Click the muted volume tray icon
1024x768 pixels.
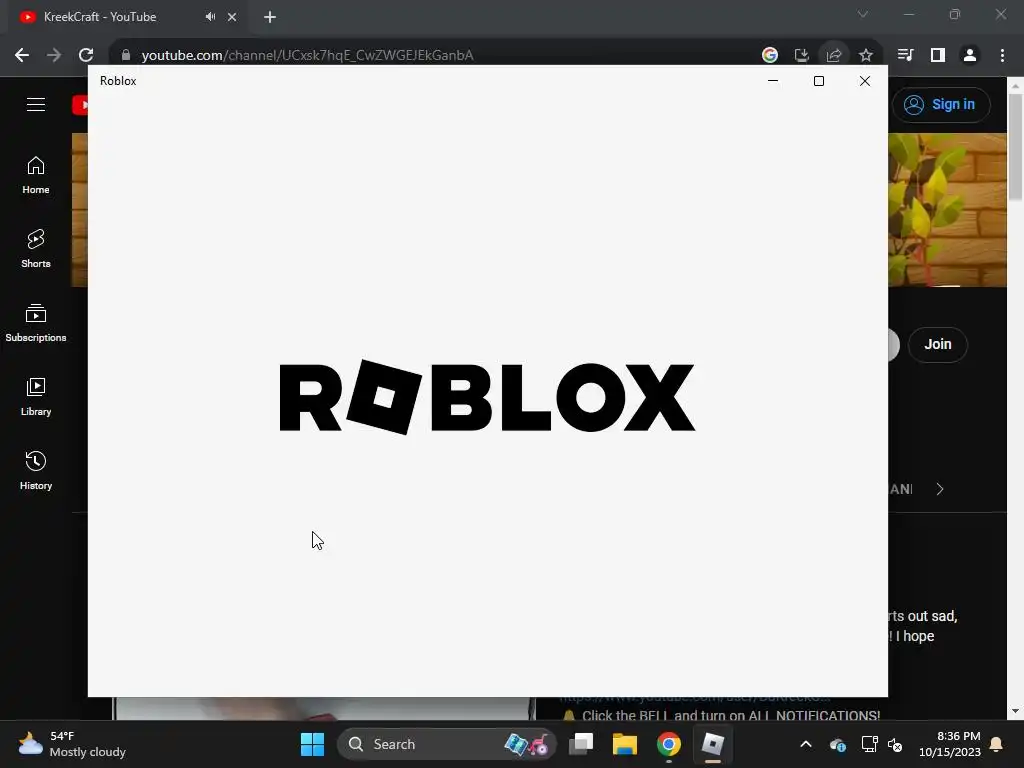point(895,744)
